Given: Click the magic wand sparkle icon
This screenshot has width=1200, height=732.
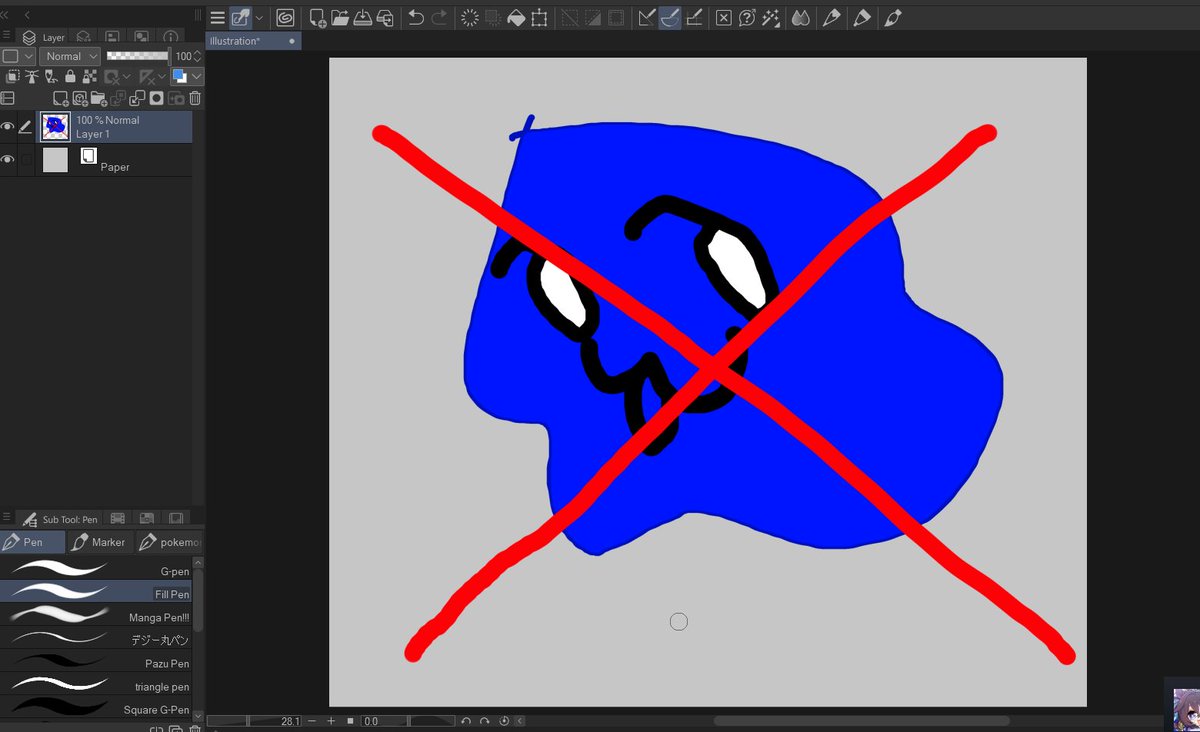Looking at the screenshot, I should pyautogui.click(x=770, y=17).
